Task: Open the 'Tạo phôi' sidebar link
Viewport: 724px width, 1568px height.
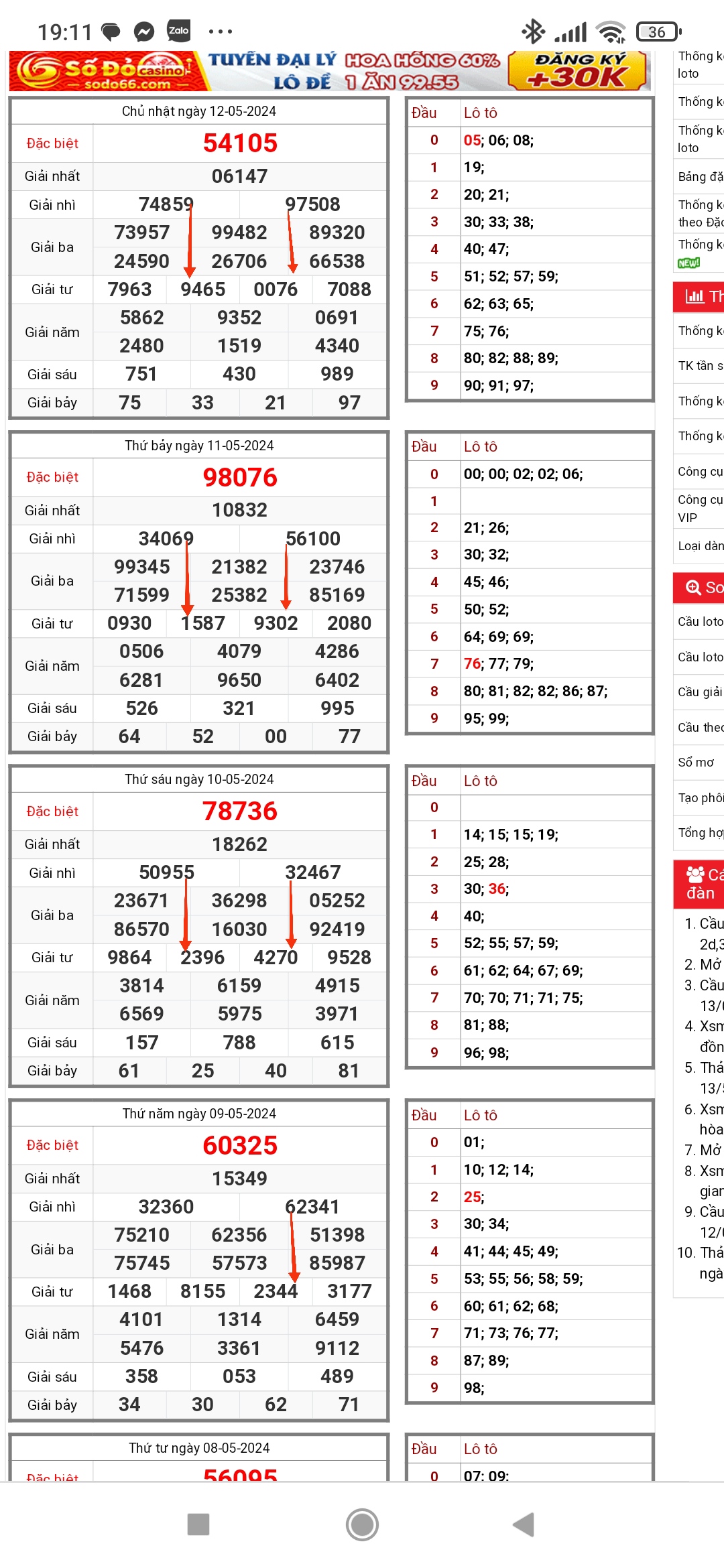Action: [x=700, y=797]
